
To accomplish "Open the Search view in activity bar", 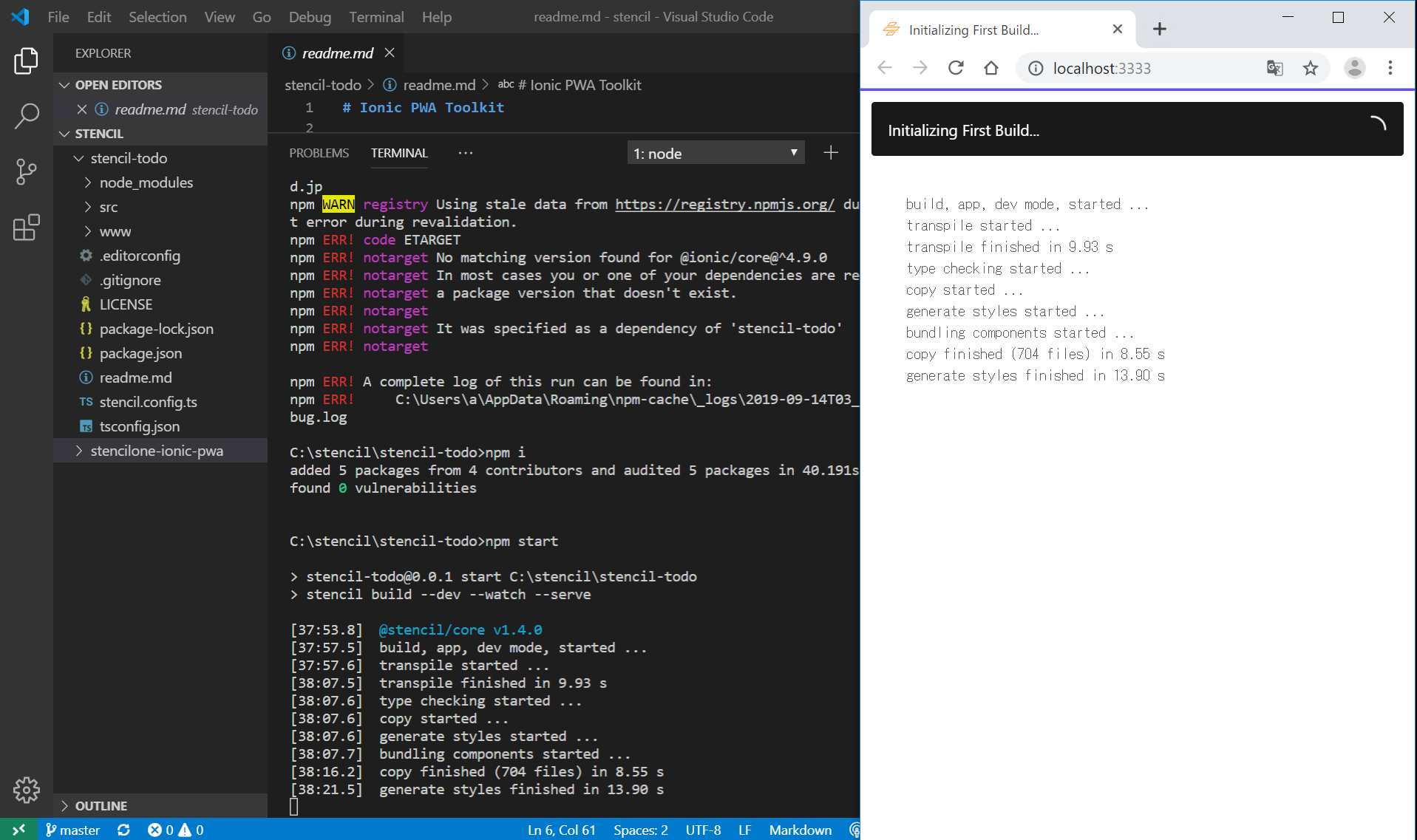I will (x=27, y=116).
